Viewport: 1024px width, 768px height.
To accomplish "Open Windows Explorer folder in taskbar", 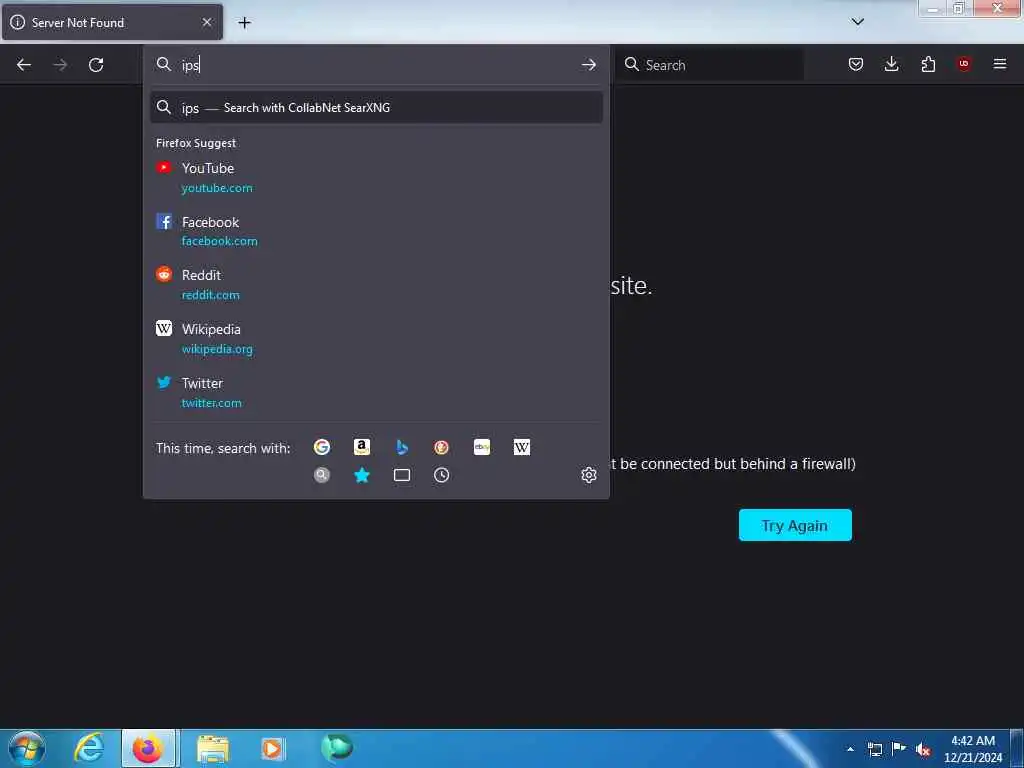I will pyautogui.click(x=213, y=748).
